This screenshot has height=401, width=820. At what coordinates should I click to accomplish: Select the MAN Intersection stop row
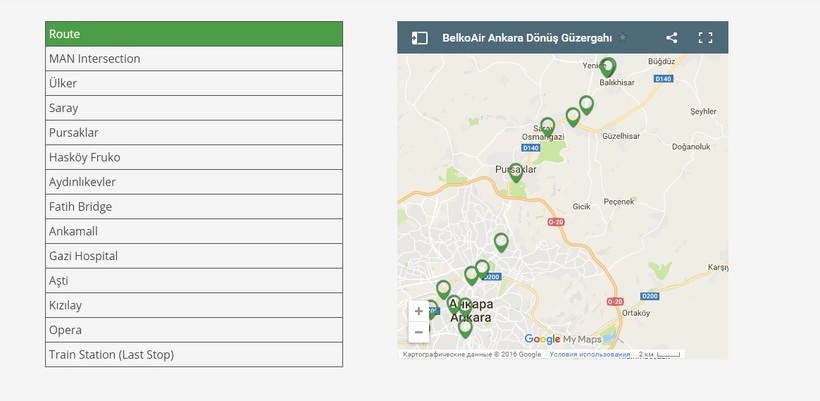click(194, 59)
